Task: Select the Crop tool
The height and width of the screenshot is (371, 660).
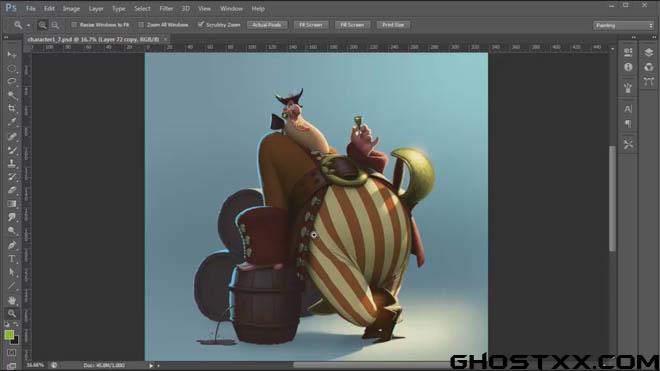Action: 12,109
